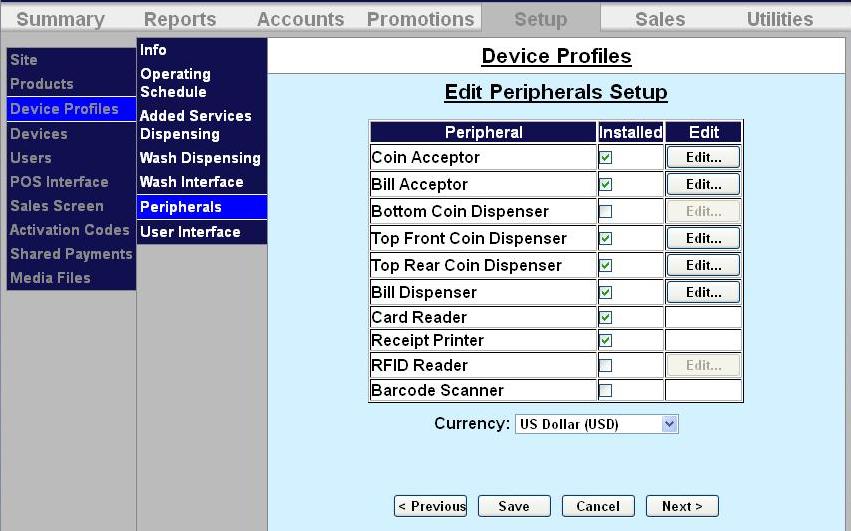Click Edit for Bill Dispenser
The height and width of the screenshot is (531, 851).
pos(703,292)
